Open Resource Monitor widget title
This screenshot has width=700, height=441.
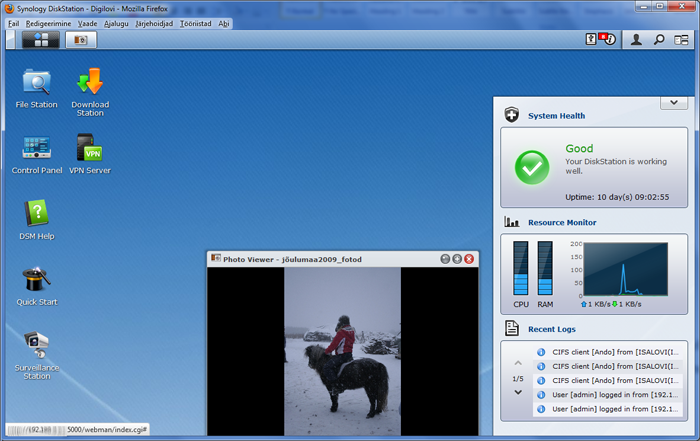tap(562, 222)
